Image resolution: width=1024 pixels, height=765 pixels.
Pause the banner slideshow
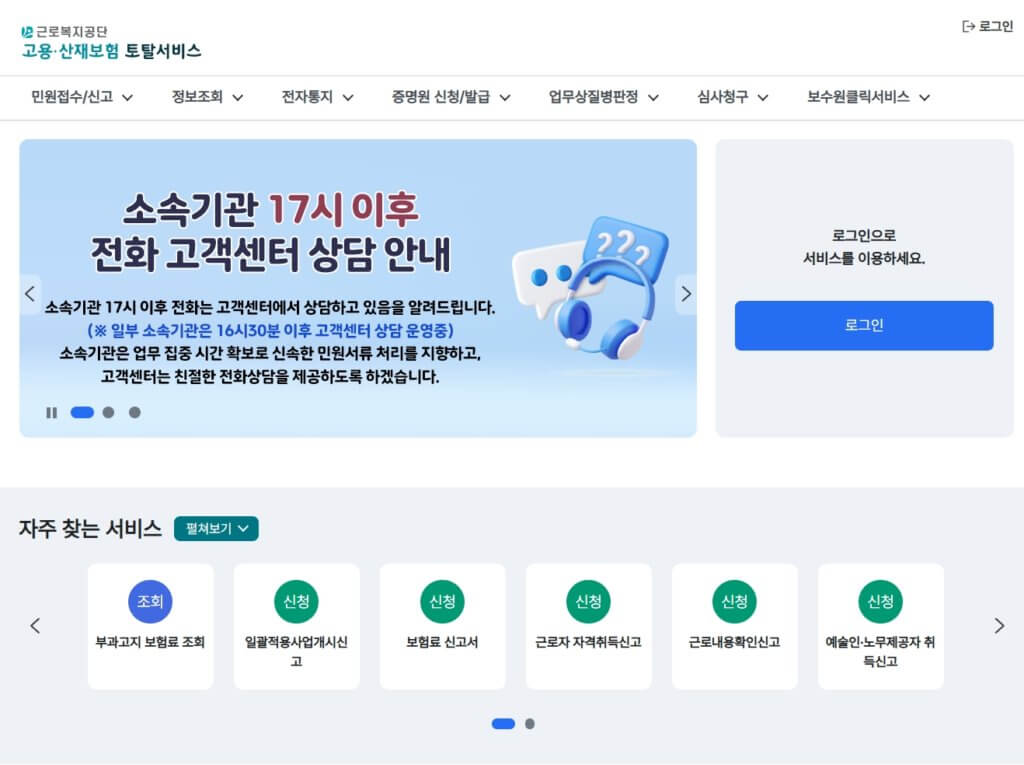pyautogui.click(x=52, y=412)
